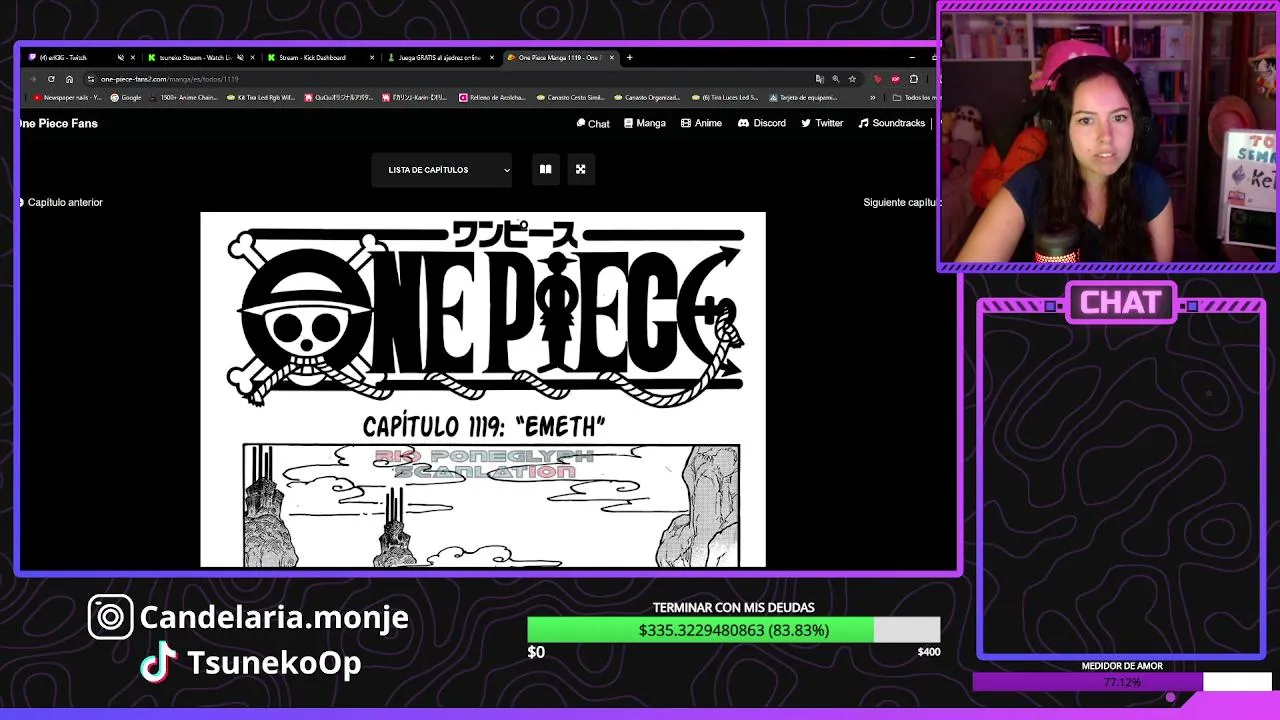Toggle the book reading mode icon
Image resolution: width=1280 pixels, height=720 pixels.
545,169
